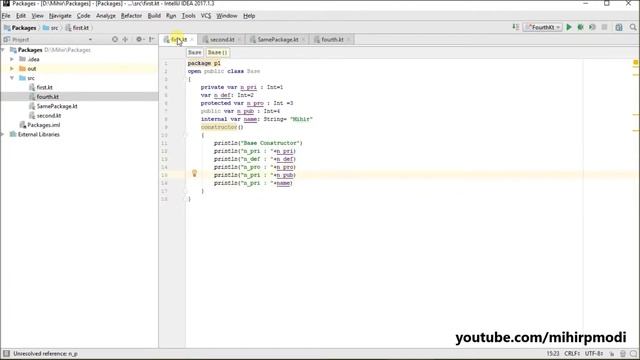640x360 pixels.
Task: Hide the Project tool window icon
Action: 151,40
